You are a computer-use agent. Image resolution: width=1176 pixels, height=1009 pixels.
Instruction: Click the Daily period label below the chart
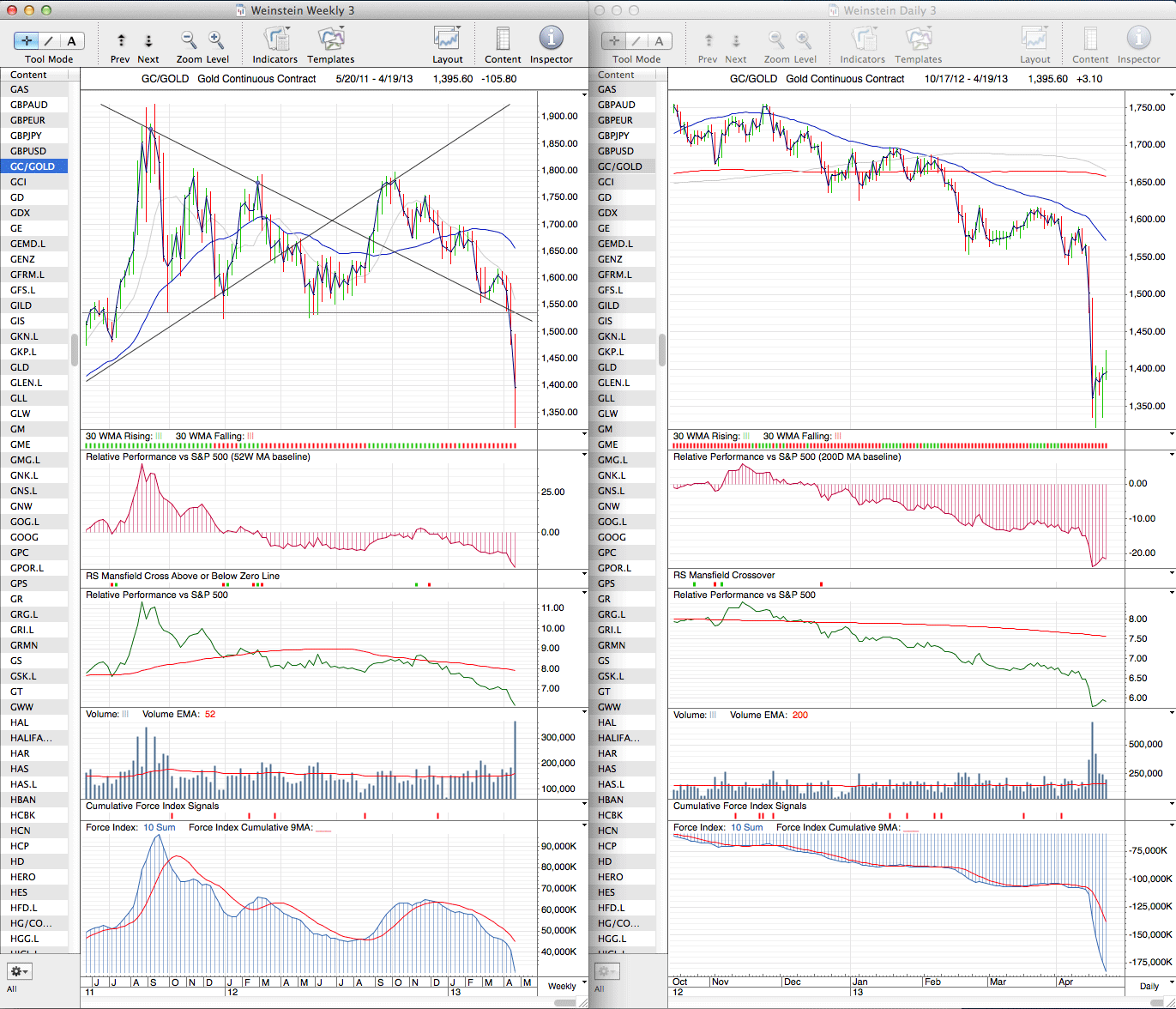click(1149, 986)
